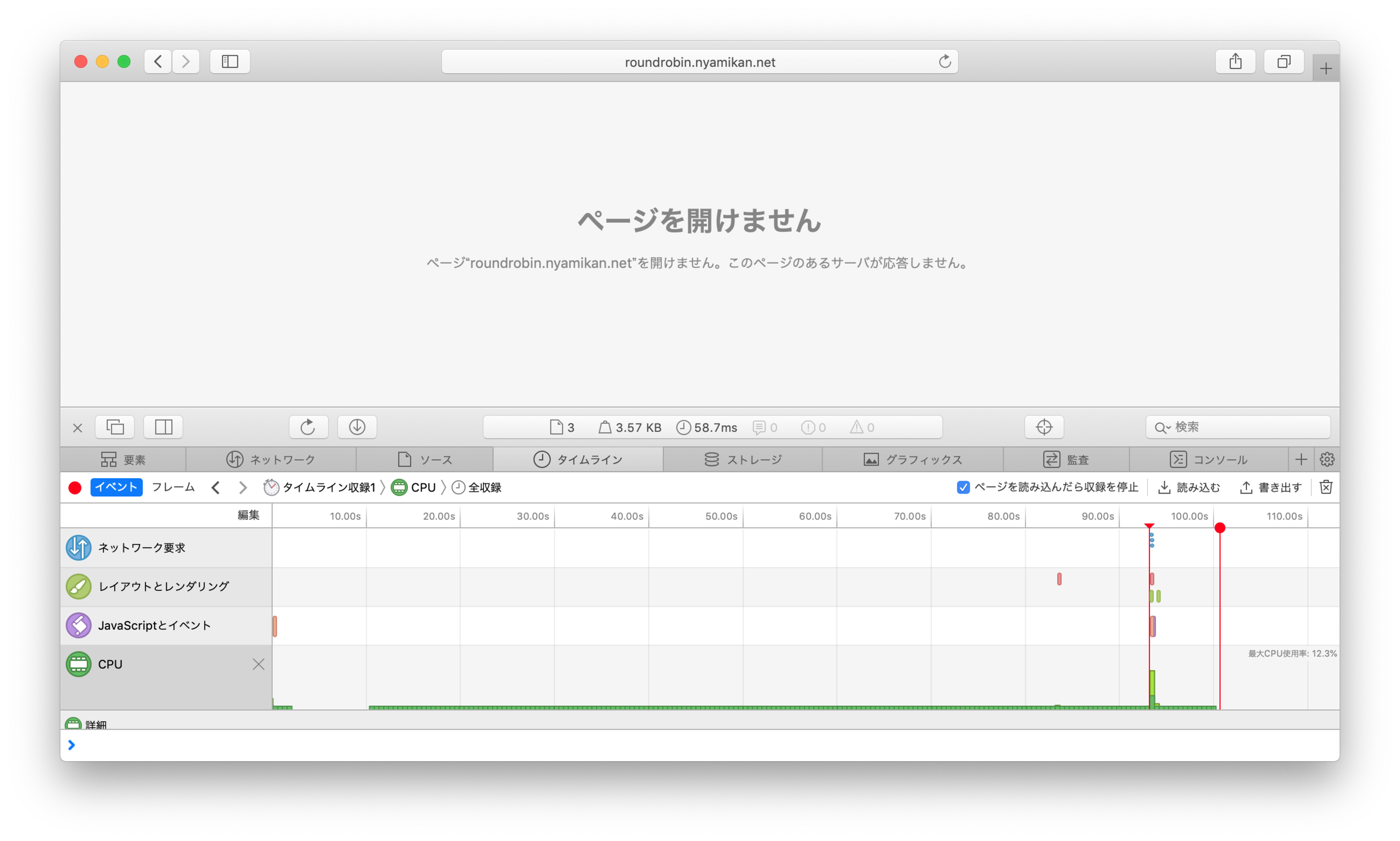Open the 要素 tab
This screenshot has height=841, width=1400.
click(x=123, y=459)
